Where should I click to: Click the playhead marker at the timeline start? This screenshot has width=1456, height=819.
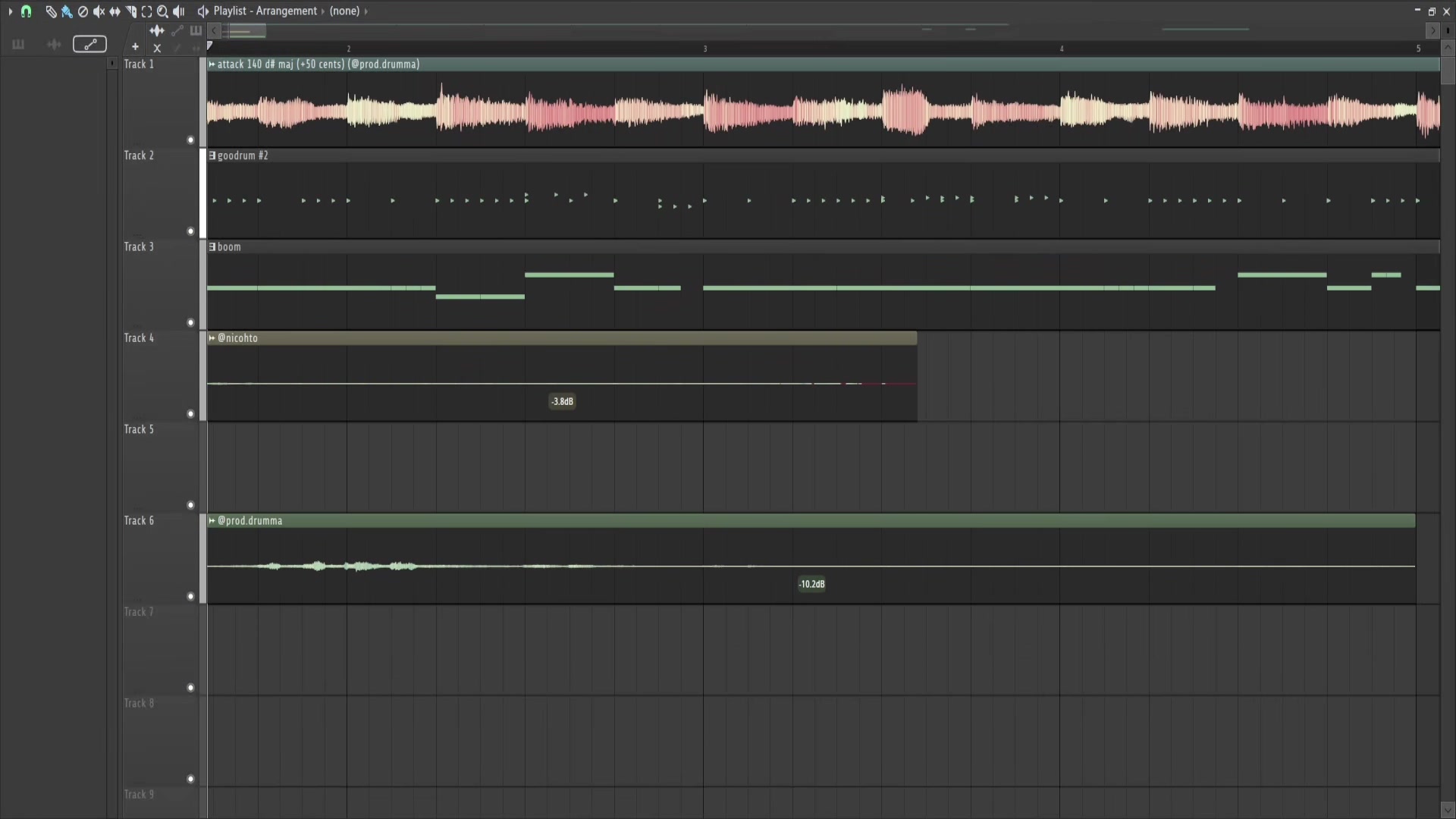point(210,46)
